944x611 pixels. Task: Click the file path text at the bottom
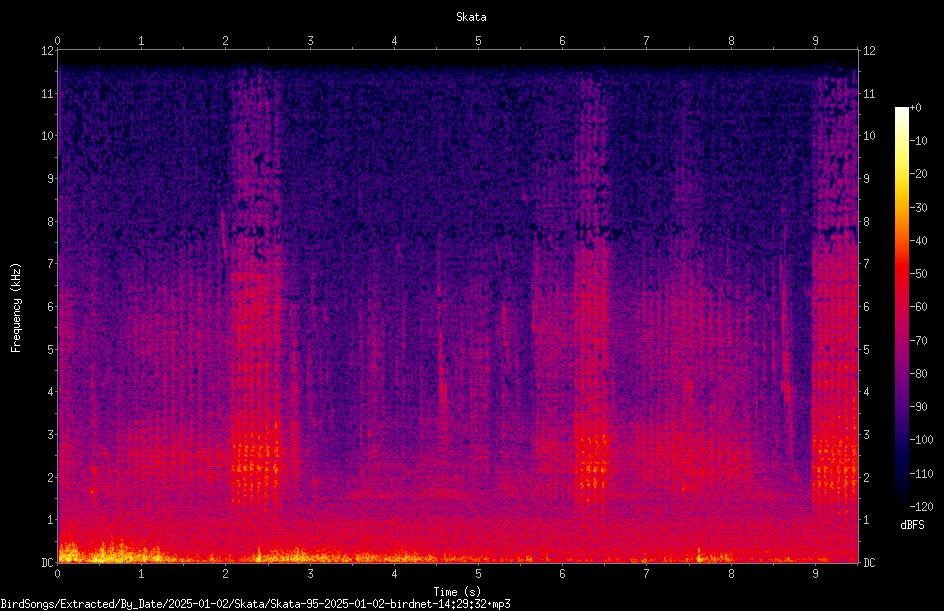coord(255,604)
